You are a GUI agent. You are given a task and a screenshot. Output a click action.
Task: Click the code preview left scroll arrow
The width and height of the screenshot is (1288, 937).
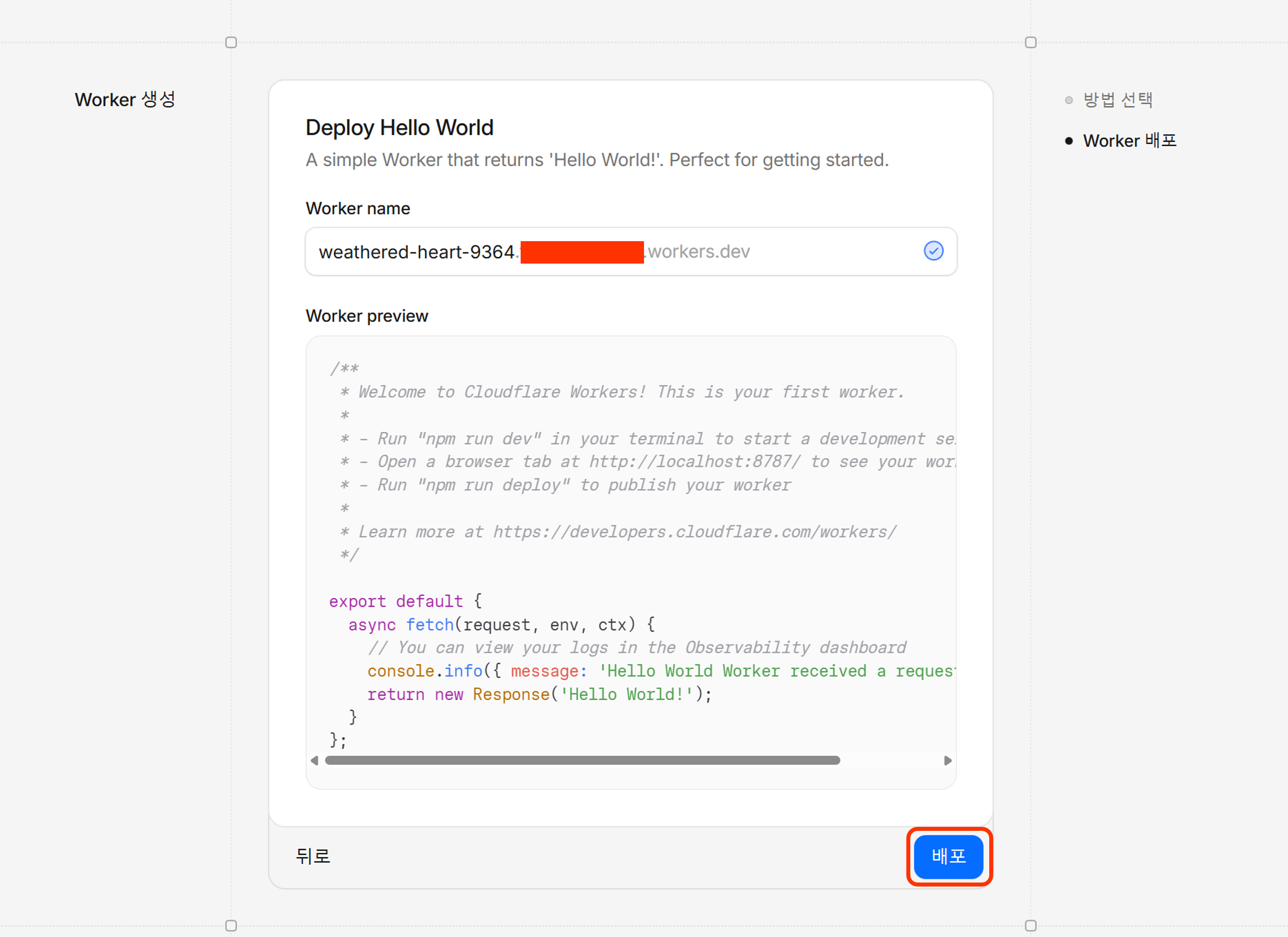[x=314, y=760]
